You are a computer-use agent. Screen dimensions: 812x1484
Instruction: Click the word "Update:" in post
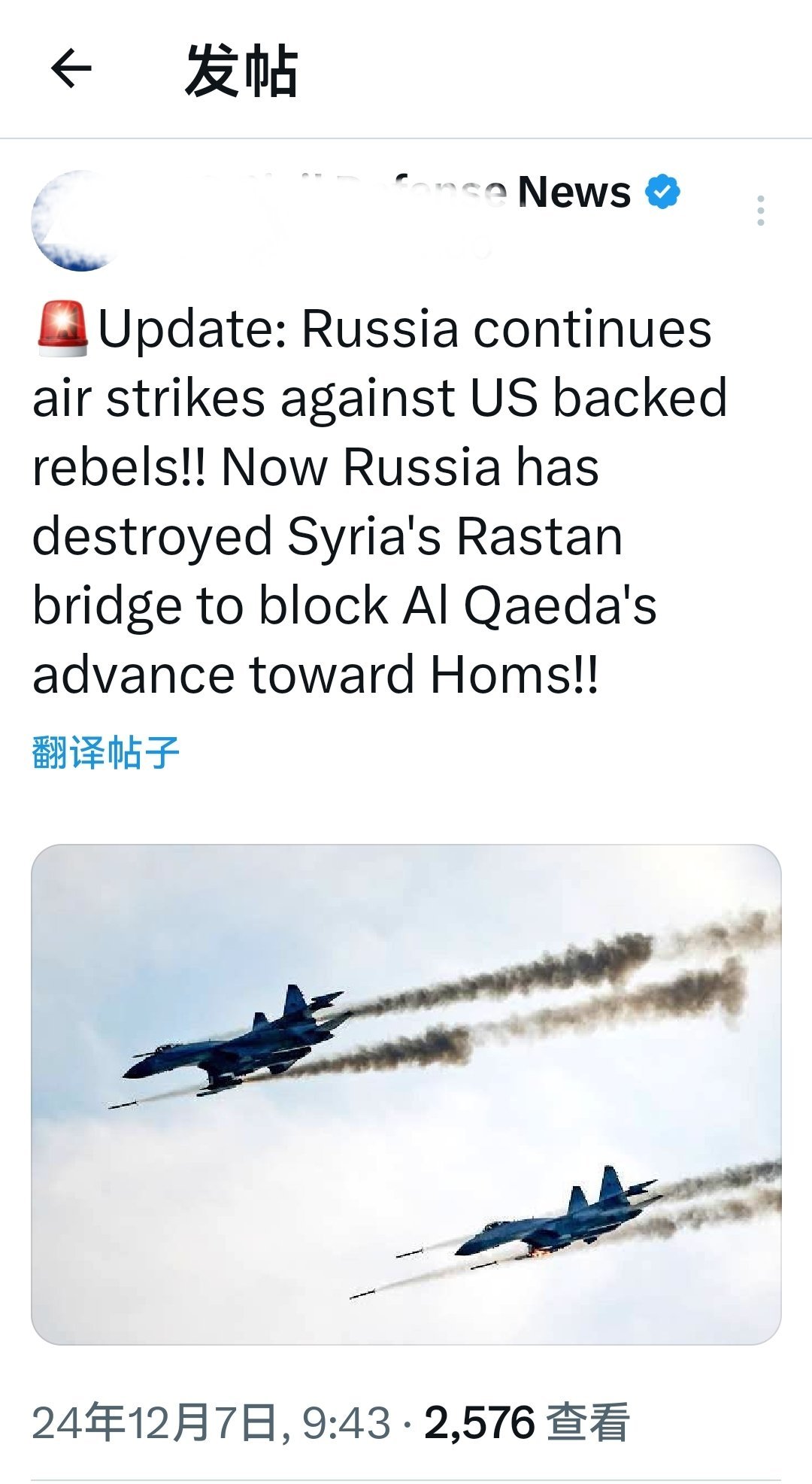[x=193, y=329]
